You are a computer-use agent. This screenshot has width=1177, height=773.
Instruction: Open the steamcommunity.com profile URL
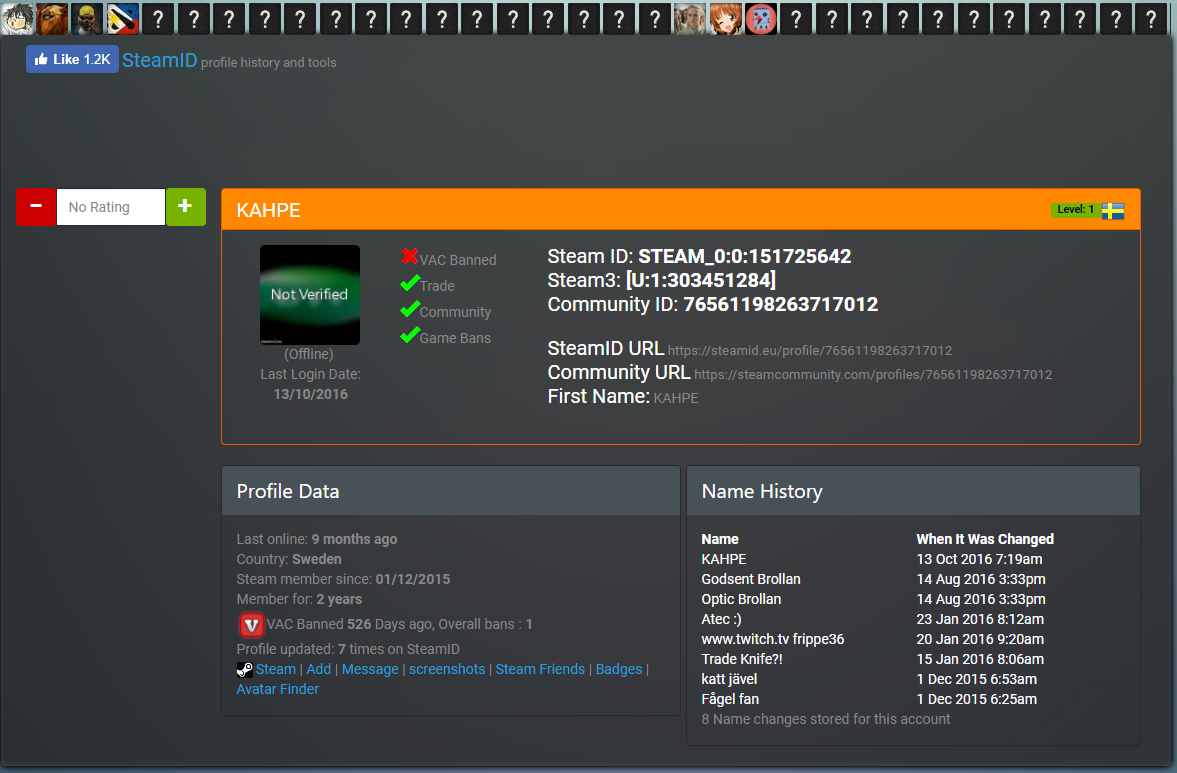point(873,374)
